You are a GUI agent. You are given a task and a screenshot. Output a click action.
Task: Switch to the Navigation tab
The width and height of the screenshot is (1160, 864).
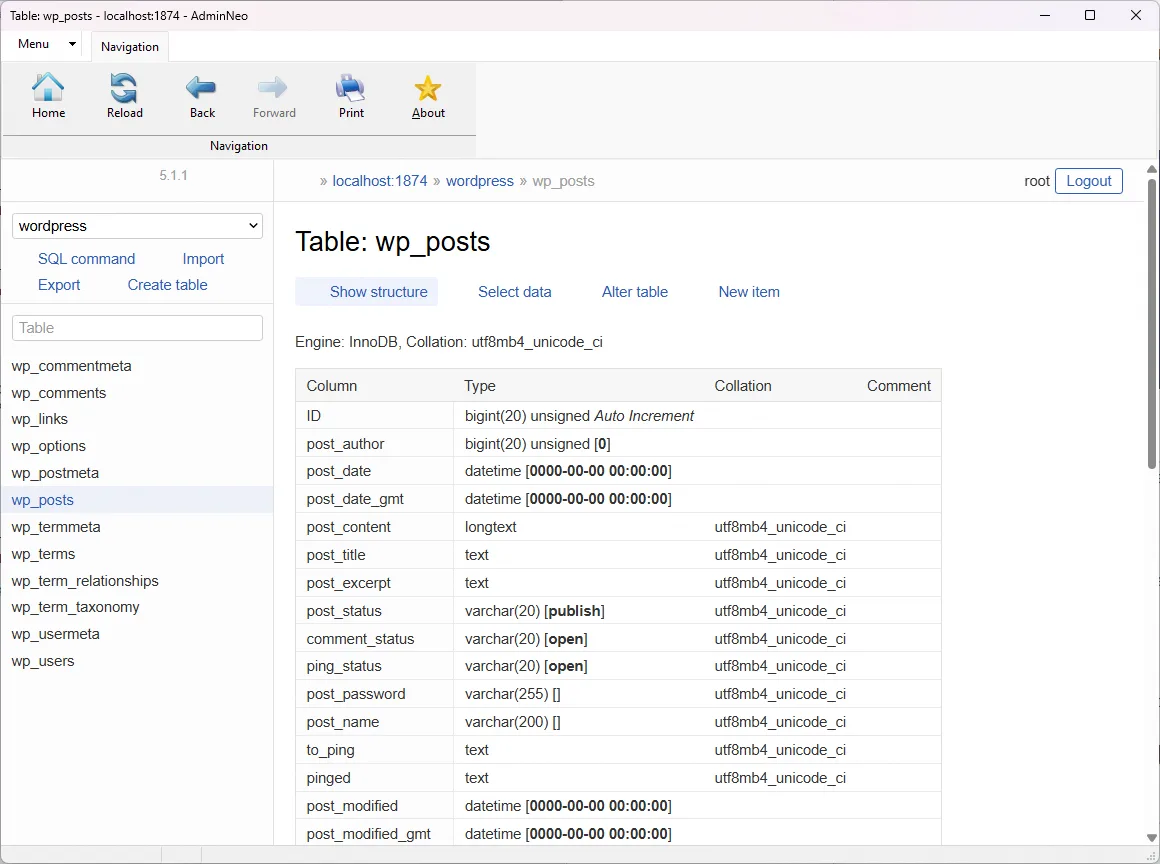point(129,46)
